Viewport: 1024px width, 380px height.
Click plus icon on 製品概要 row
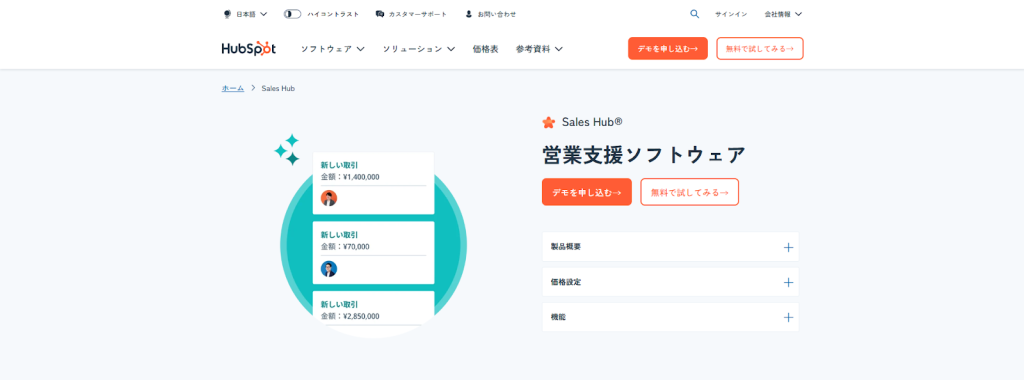[788, 247]
